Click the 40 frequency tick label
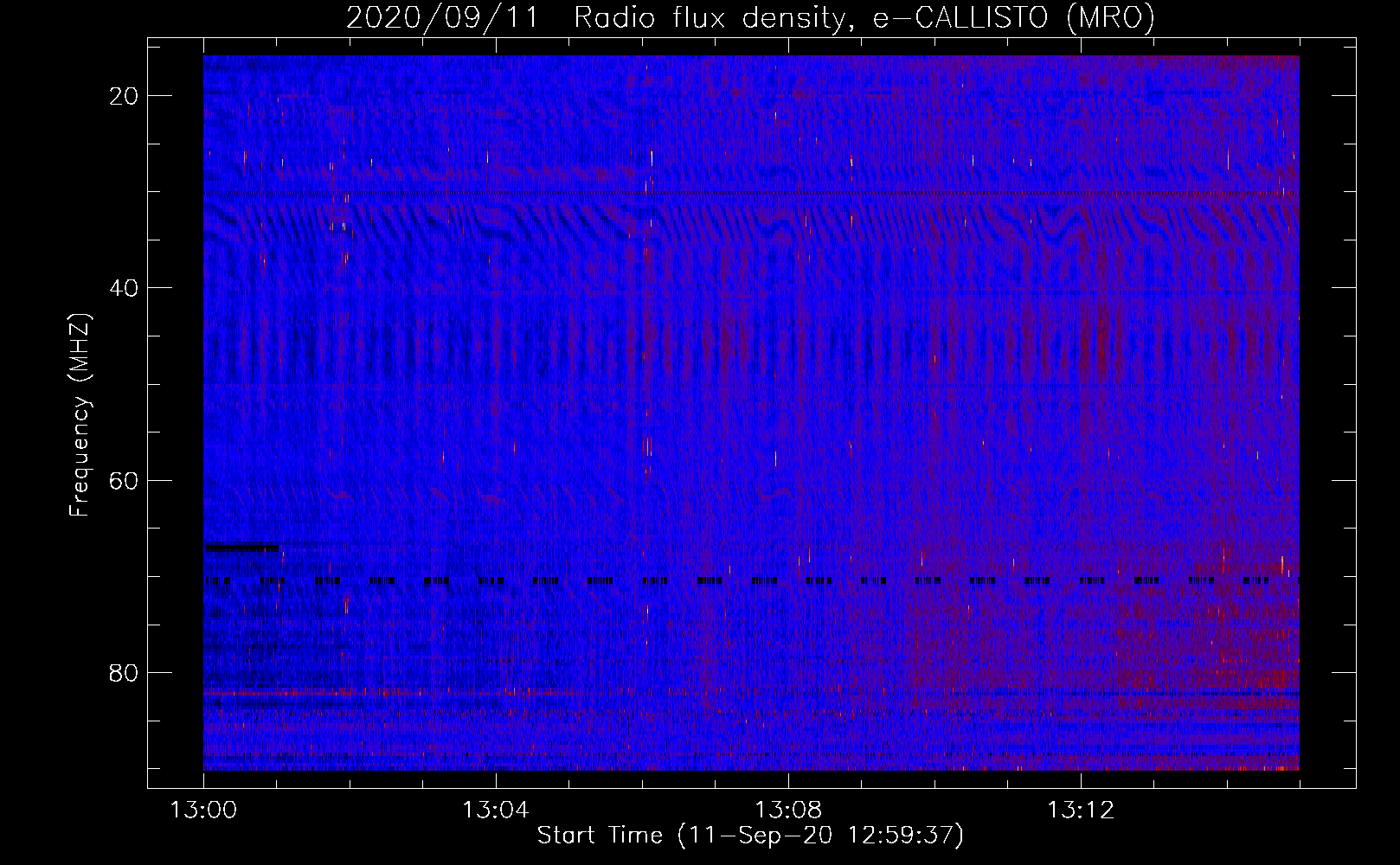 (x=125, y=288)
